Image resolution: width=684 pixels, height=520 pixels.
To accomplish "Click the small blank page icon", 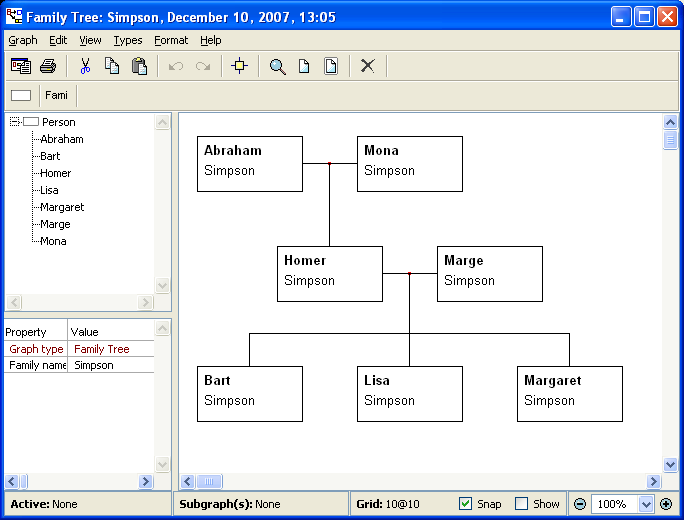I will tap(304, 66).
